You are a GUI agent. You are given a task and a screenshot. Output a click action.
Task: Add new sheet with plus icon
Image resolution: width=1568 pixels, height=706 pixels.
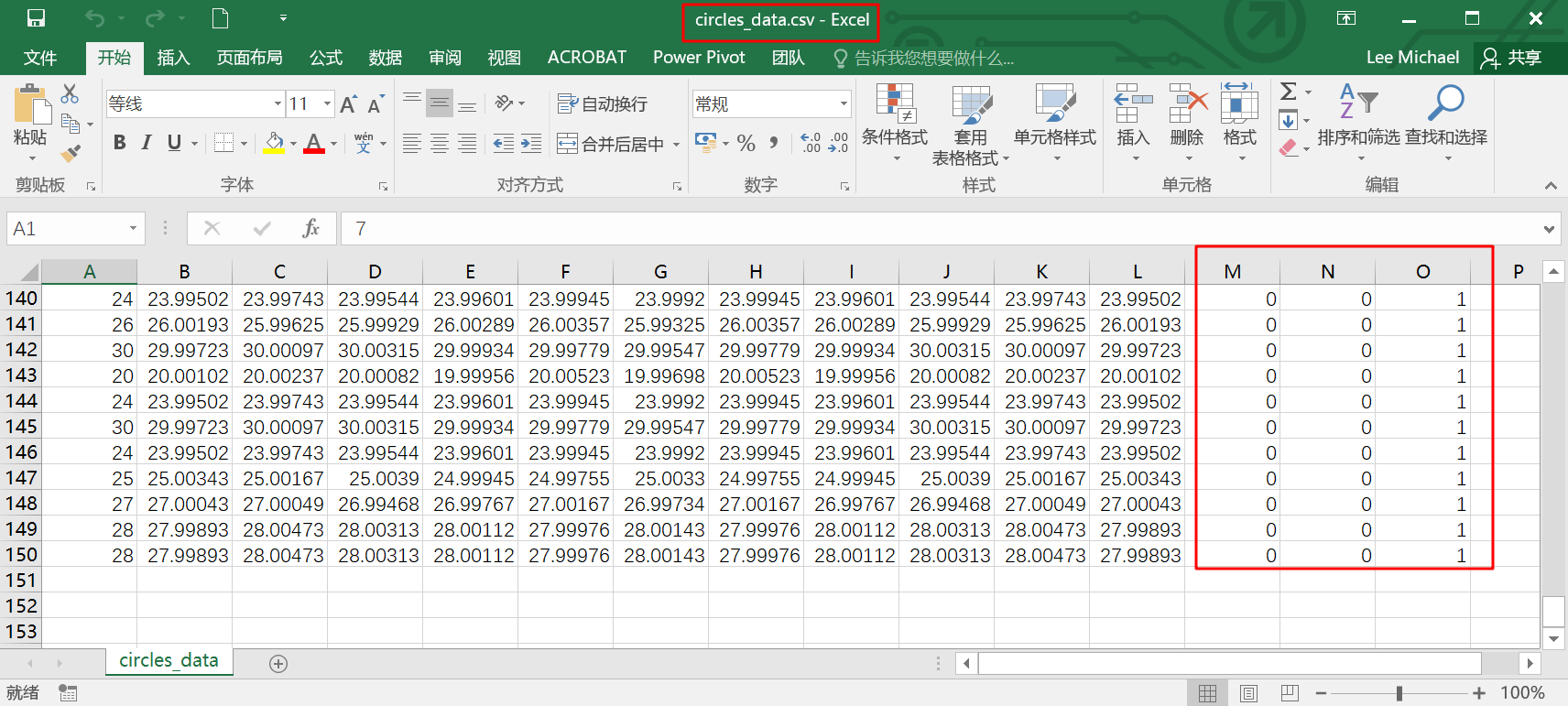pos(278,664)
